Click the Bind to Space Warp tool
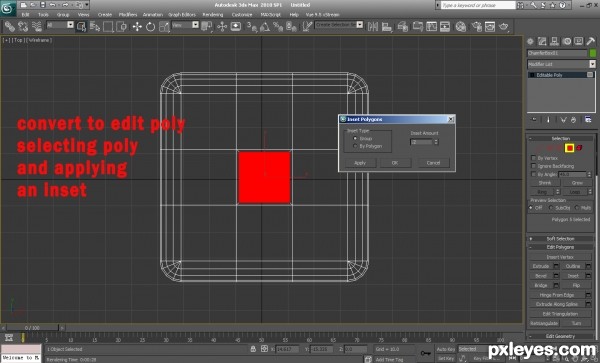The height and width of the screenshot is (363, 600). (x=37, y=26)
